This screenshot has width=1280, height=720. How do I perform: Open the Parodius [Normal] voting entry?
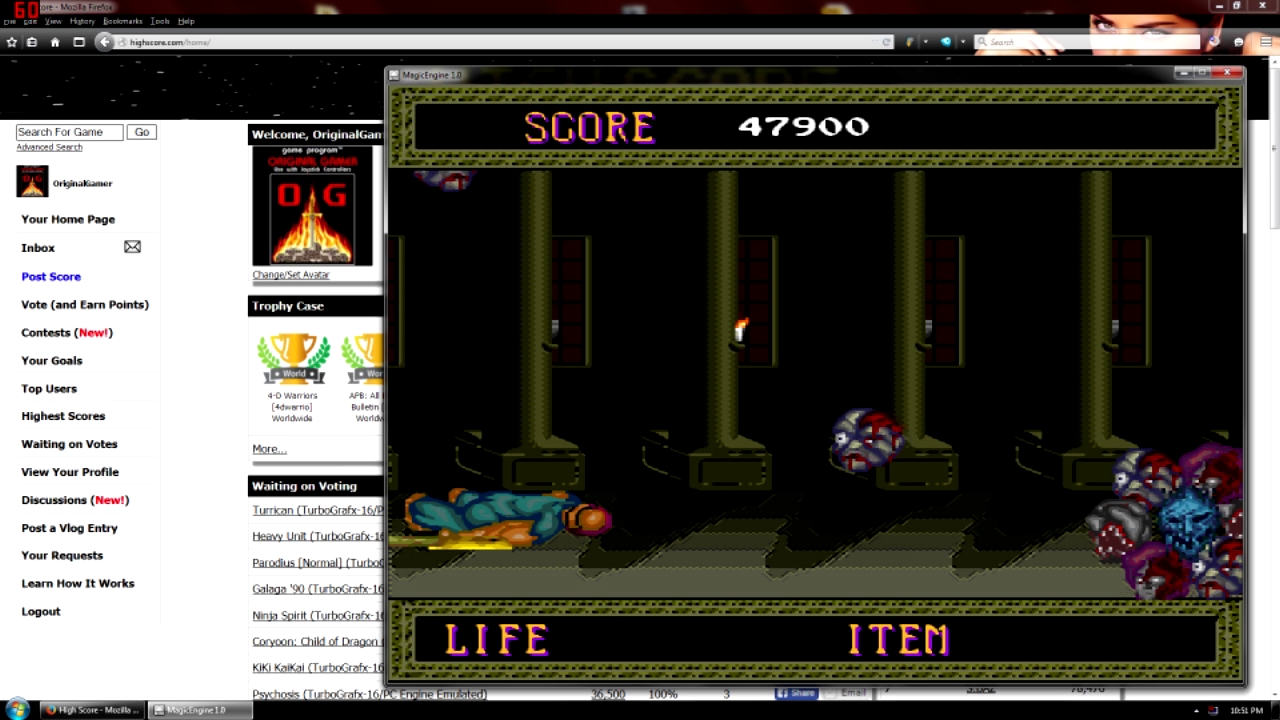317,563
